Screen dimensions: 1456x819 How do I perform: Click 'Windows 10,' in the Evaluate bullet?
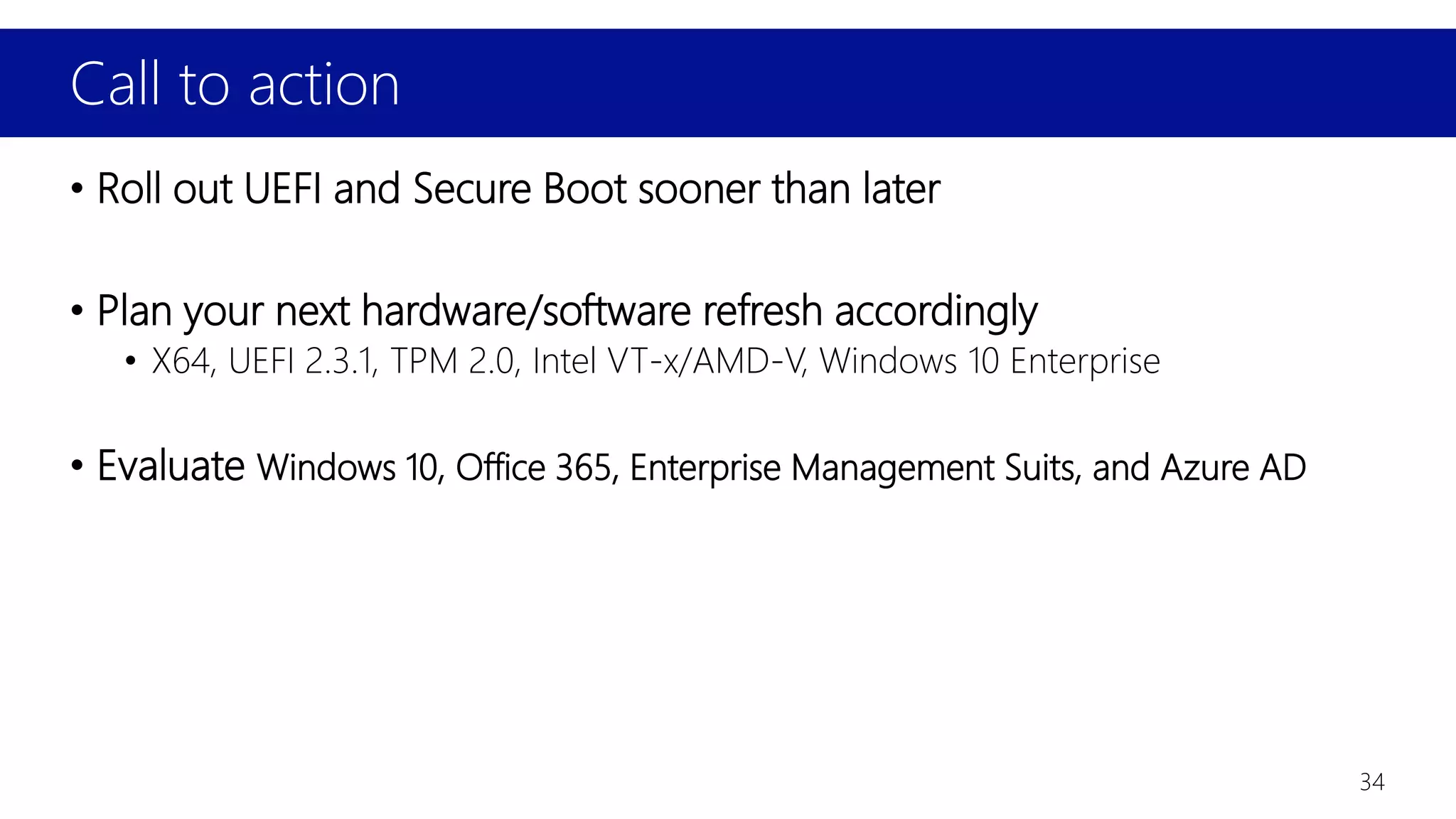point(350,468)
